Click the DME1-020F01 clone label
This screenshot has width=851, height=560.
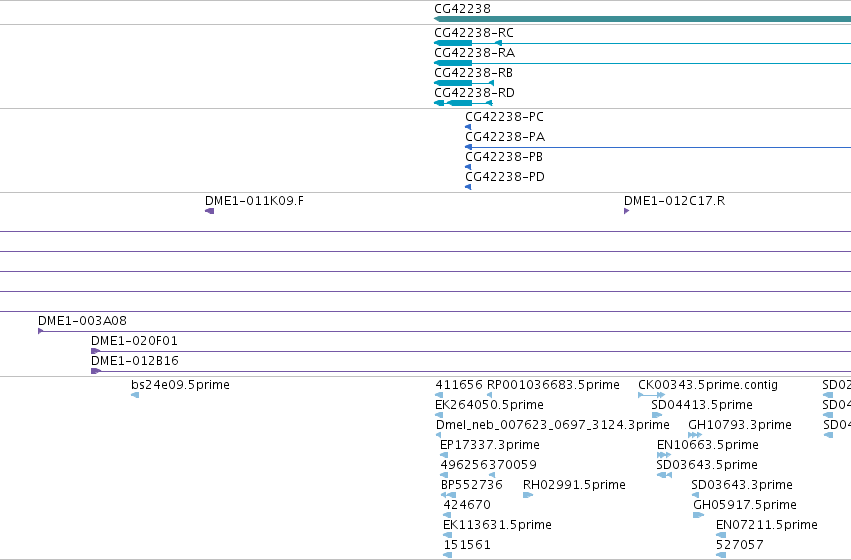pos(134,341)
